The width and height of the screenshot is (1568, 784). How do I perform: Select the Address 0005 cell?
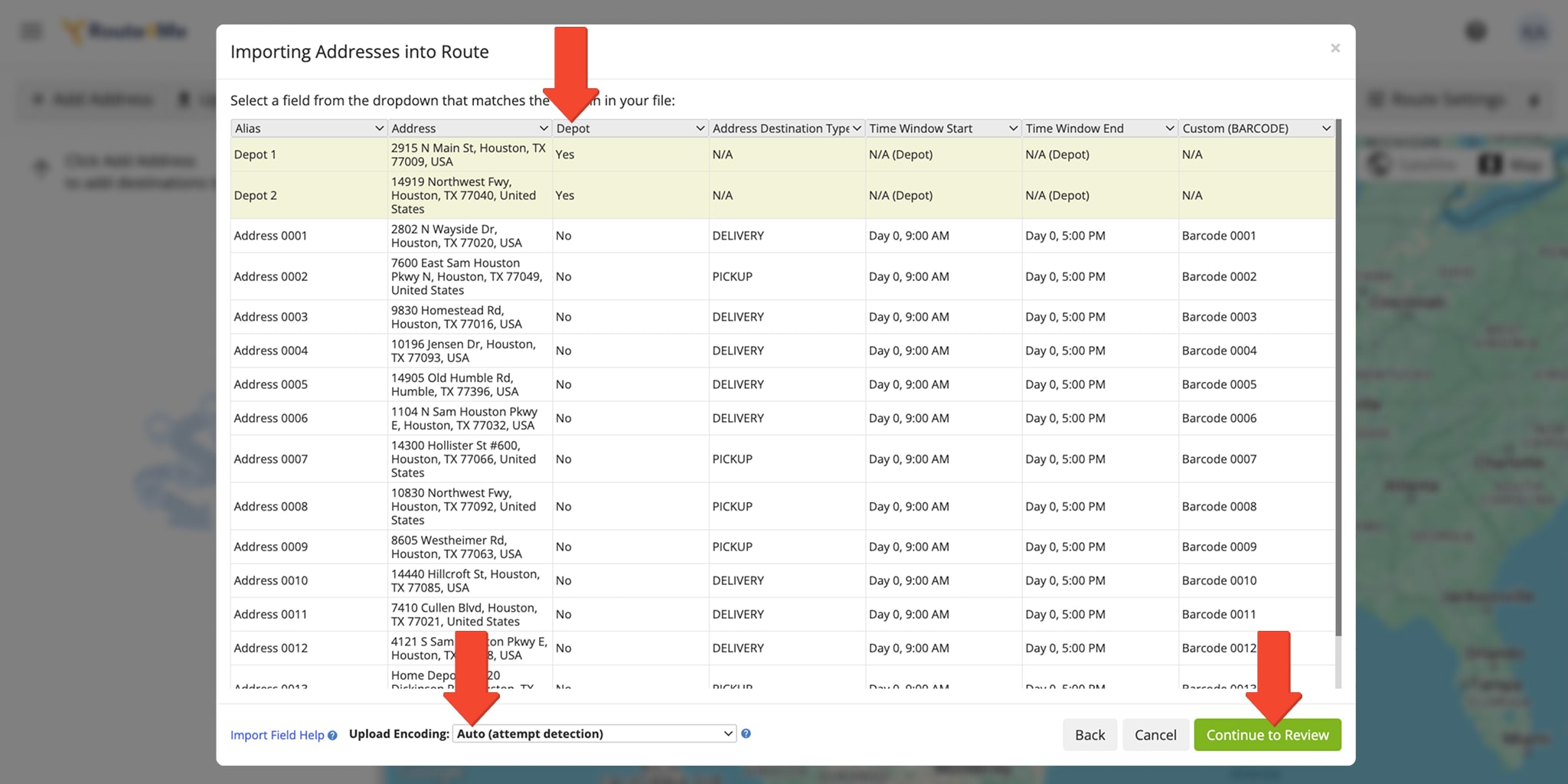pos(309,384)
